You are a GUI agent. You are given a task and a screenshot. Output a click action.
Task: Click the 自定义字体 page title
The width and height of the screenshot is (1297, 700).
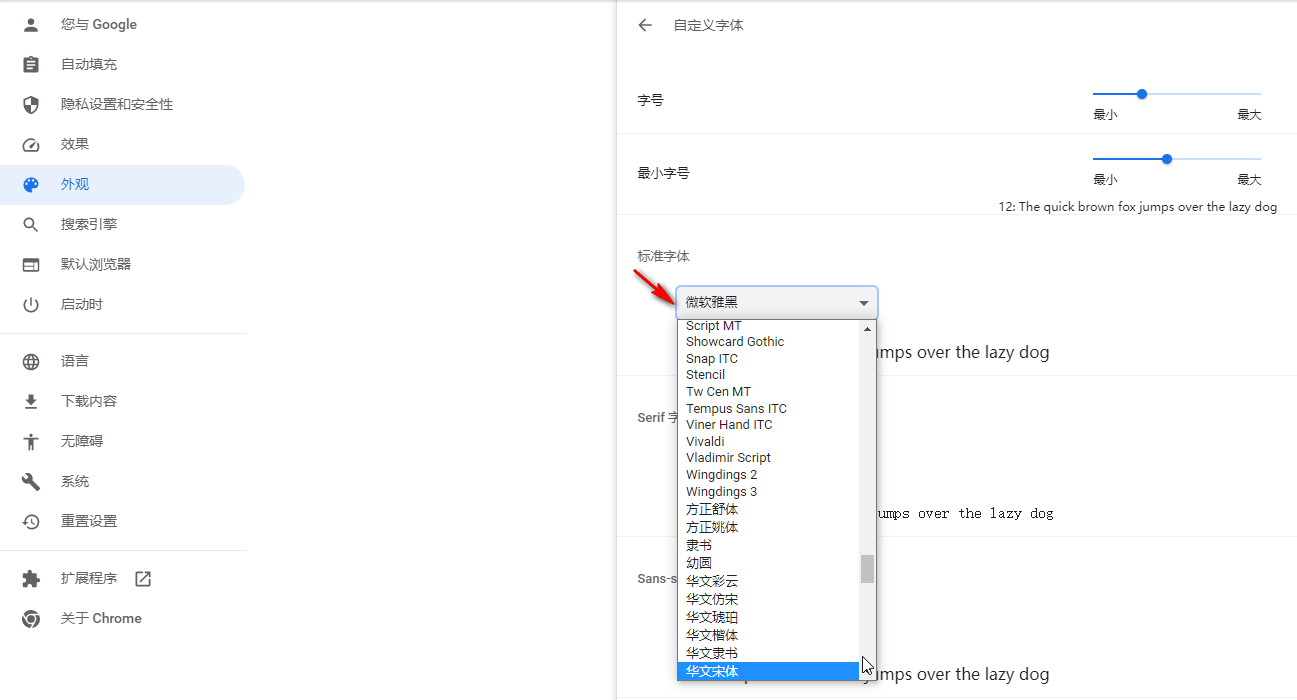pos(709,25)
